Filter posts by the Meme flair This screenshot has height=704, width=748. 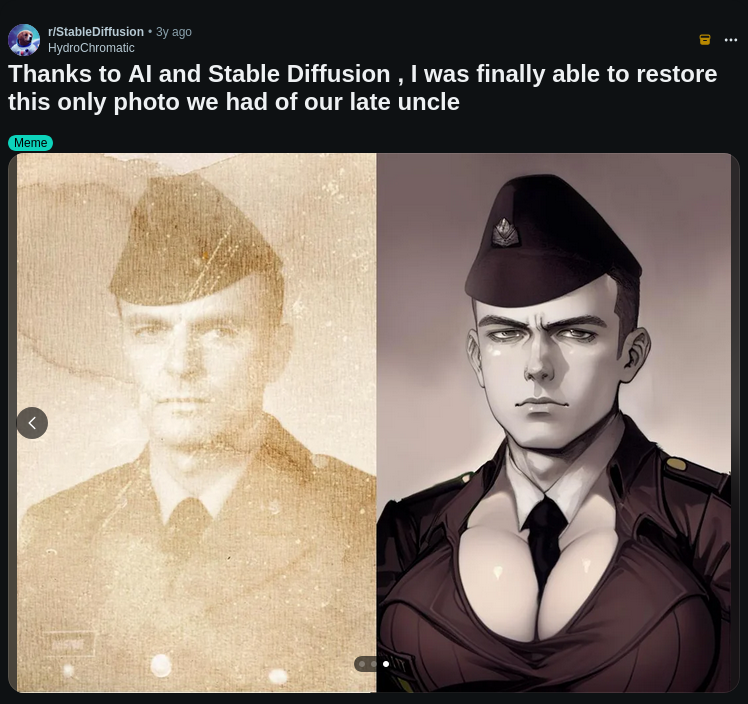[31, 143]
